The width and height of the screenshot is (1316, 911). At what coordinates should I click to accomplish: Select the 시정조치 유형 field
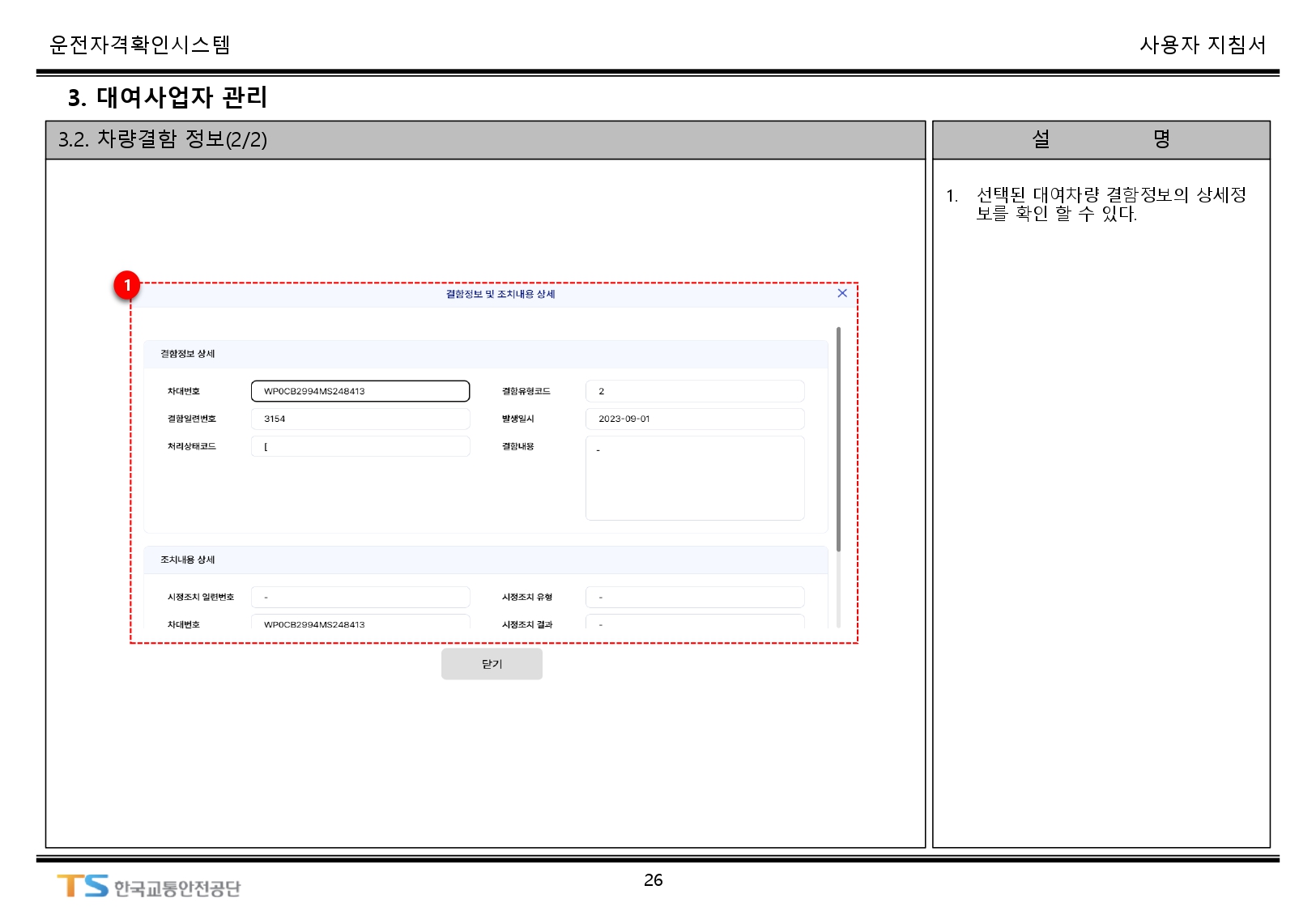(x=694, y=597)
